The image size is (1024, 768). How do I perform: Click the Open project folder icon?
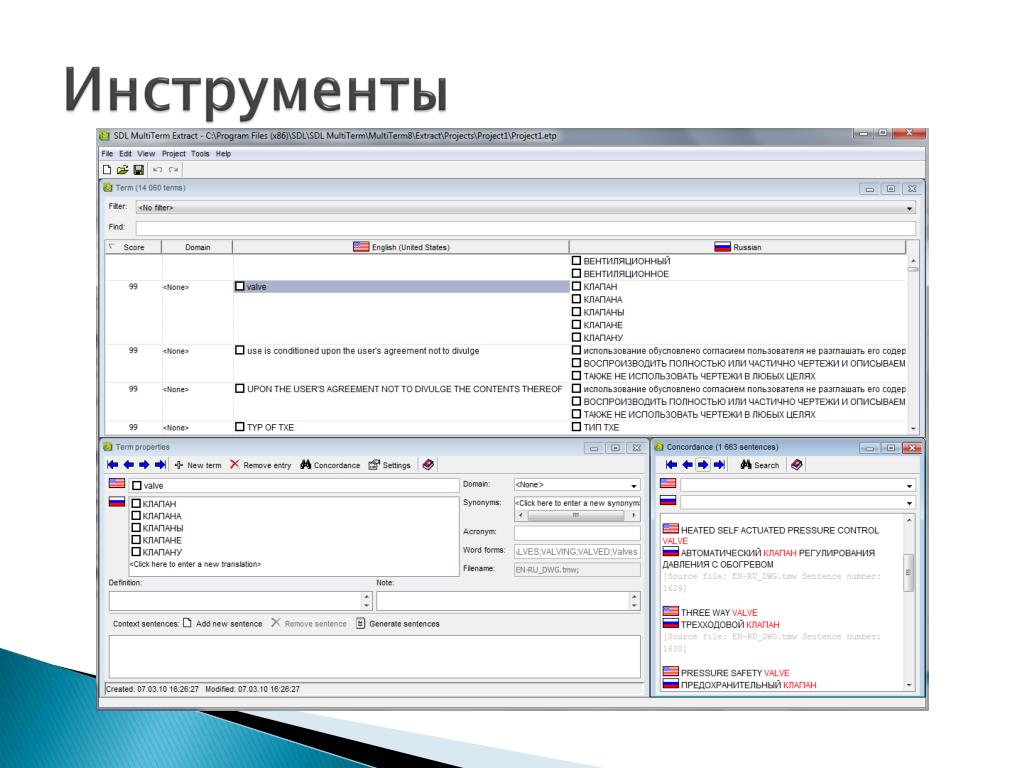pos(122,170)
